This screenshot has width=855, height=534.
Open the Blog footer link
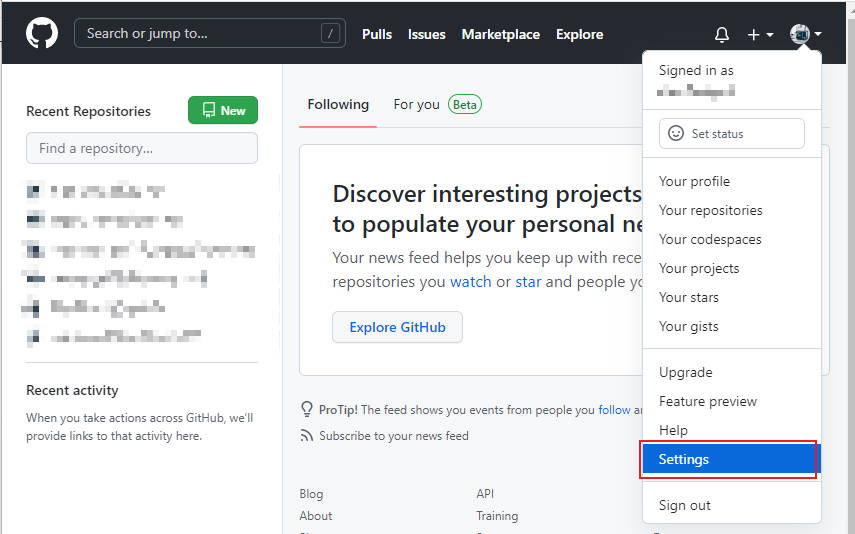click(311, 494)
